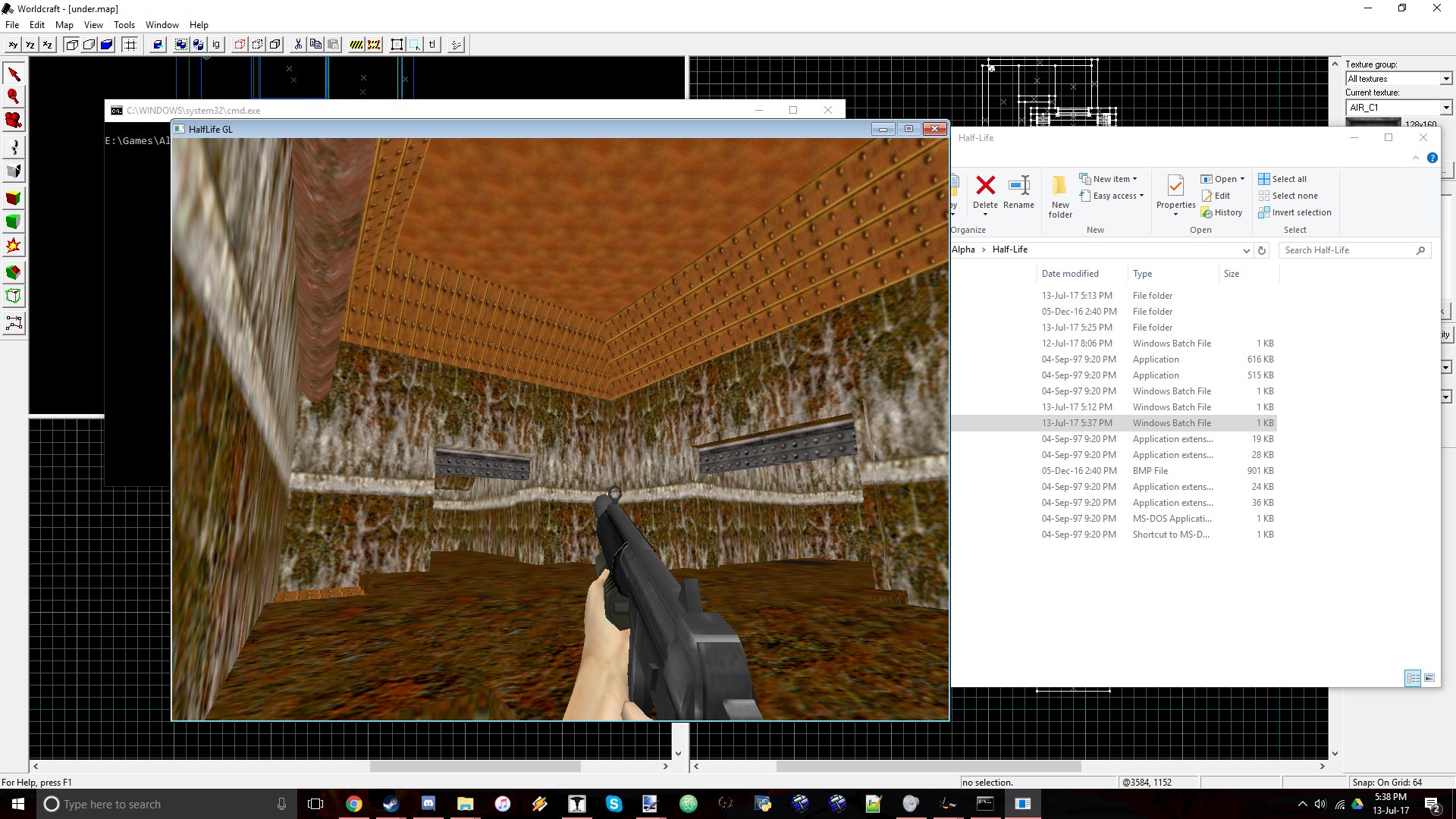Sort files by Date modified column
The width and height of the screenshot is (1456, 819).
1070,274
